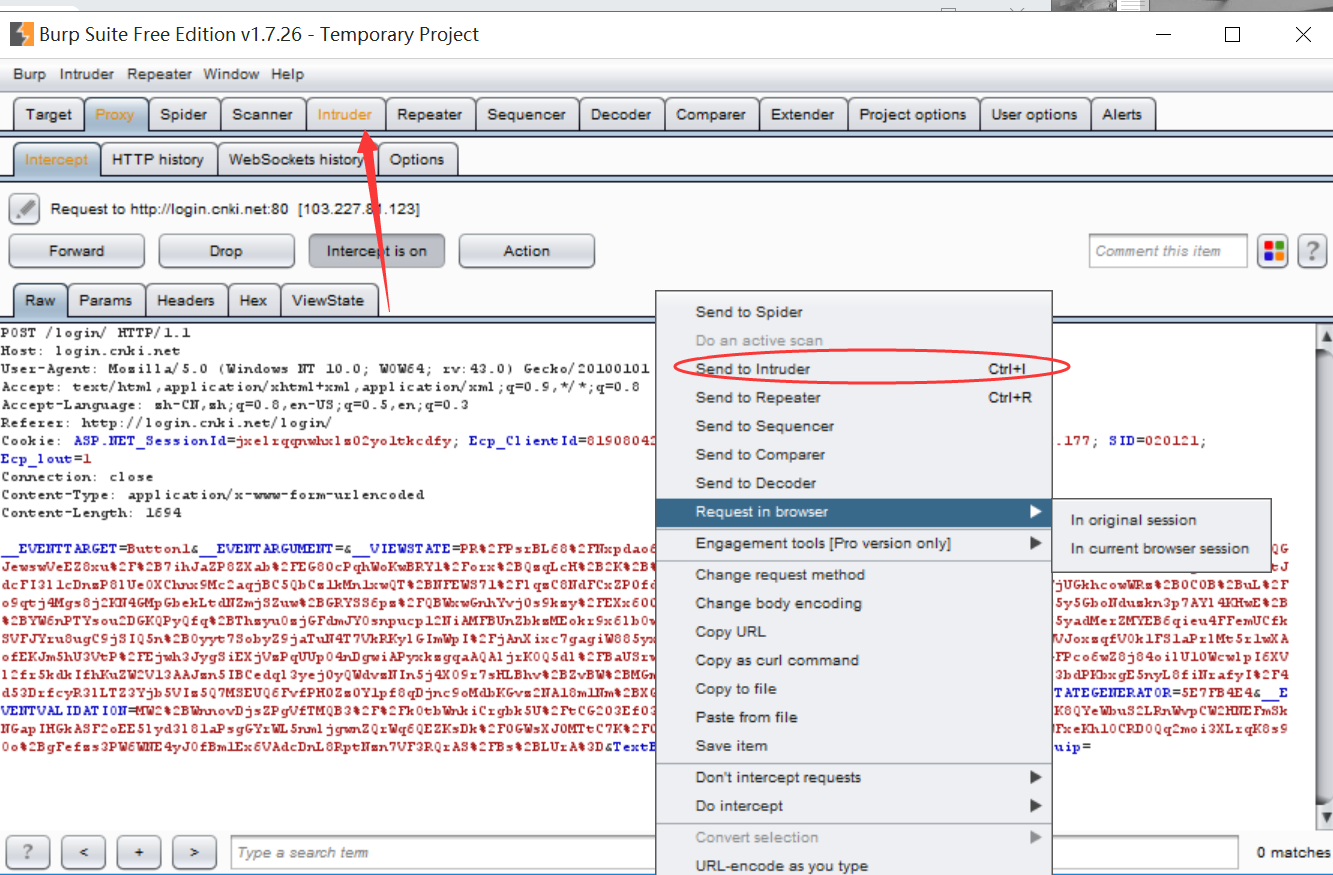Choose Change body encoding

(854, 603)
